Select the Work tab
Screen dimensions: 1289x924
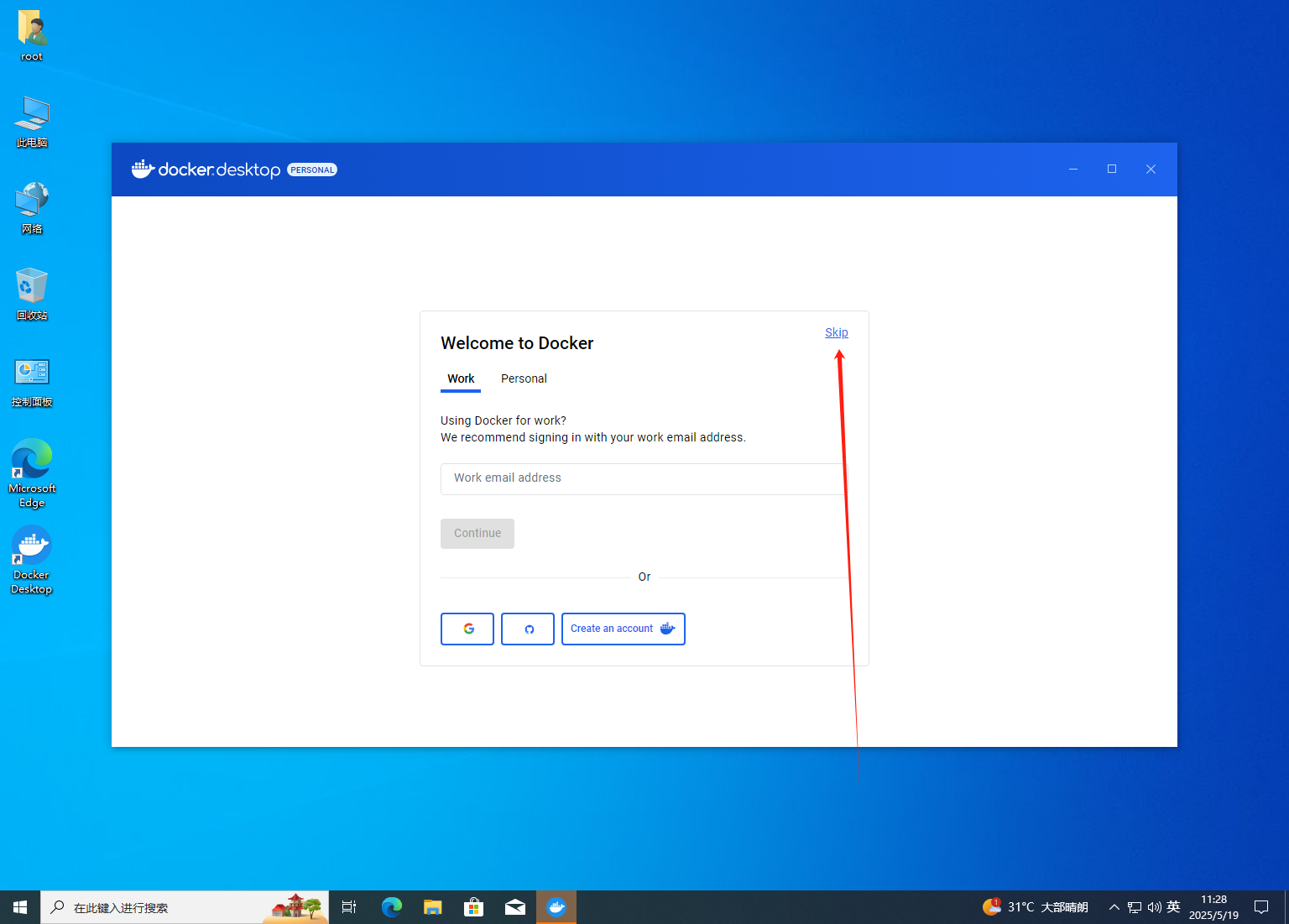(461, 378)
